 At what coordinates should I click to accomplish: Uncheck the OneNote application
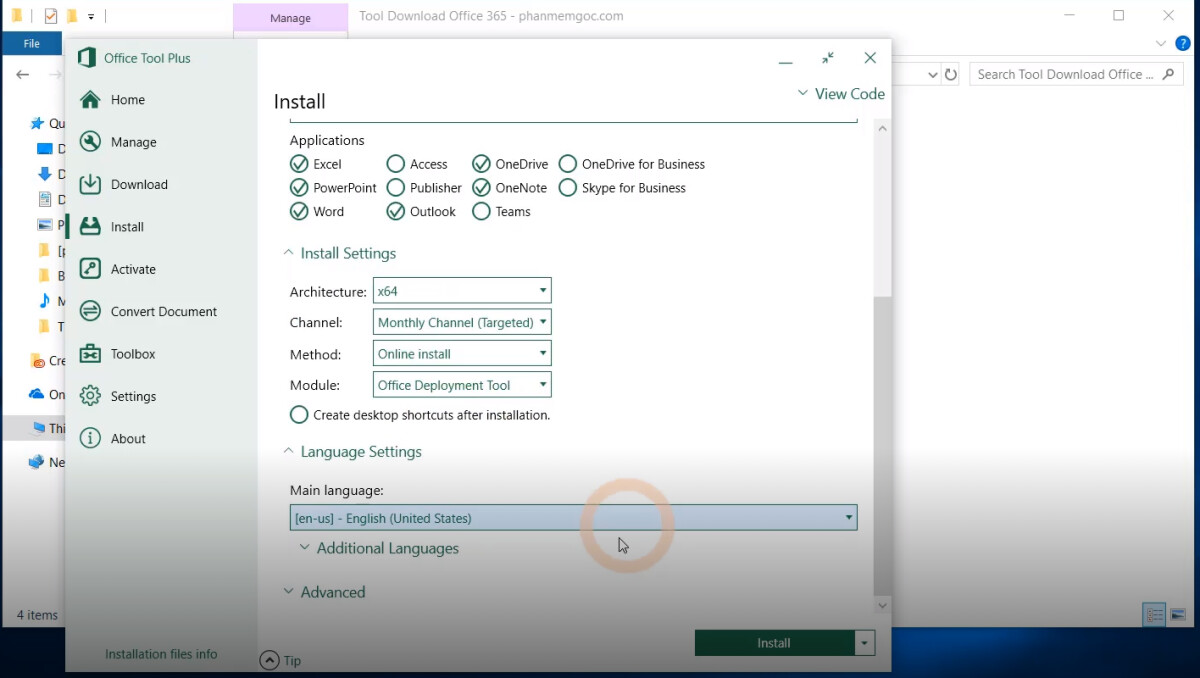(x=481, y=188)
